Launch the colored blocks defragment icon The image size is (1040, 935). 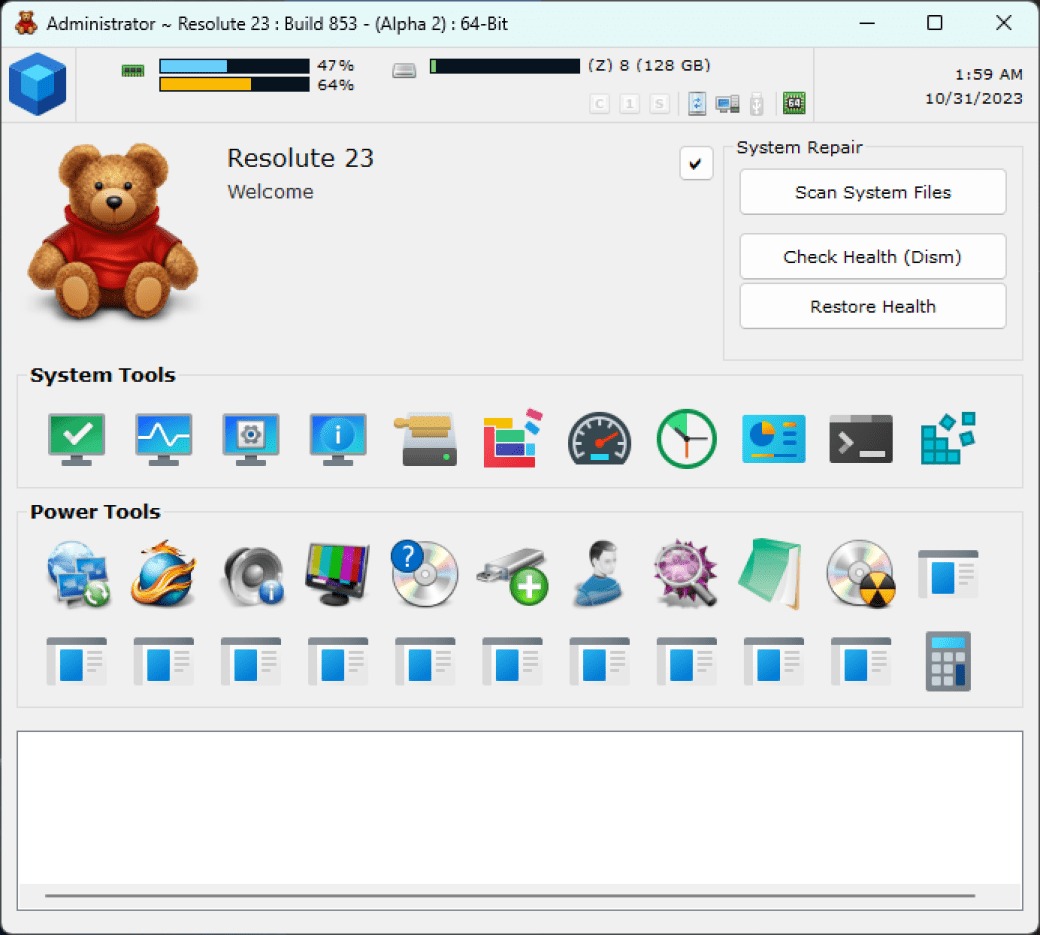[x=512, y=439]
